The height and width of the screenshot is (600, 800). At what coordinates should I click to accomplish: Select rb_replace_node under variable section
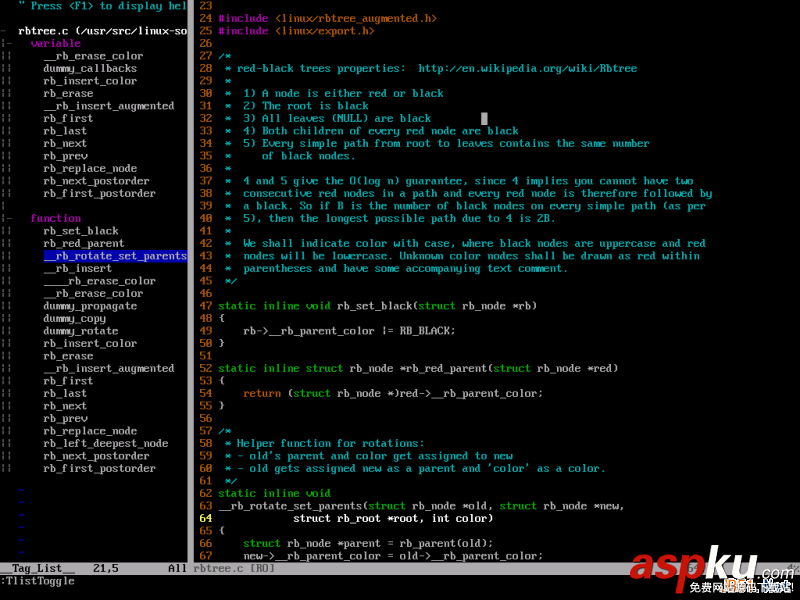coord(90,168)
